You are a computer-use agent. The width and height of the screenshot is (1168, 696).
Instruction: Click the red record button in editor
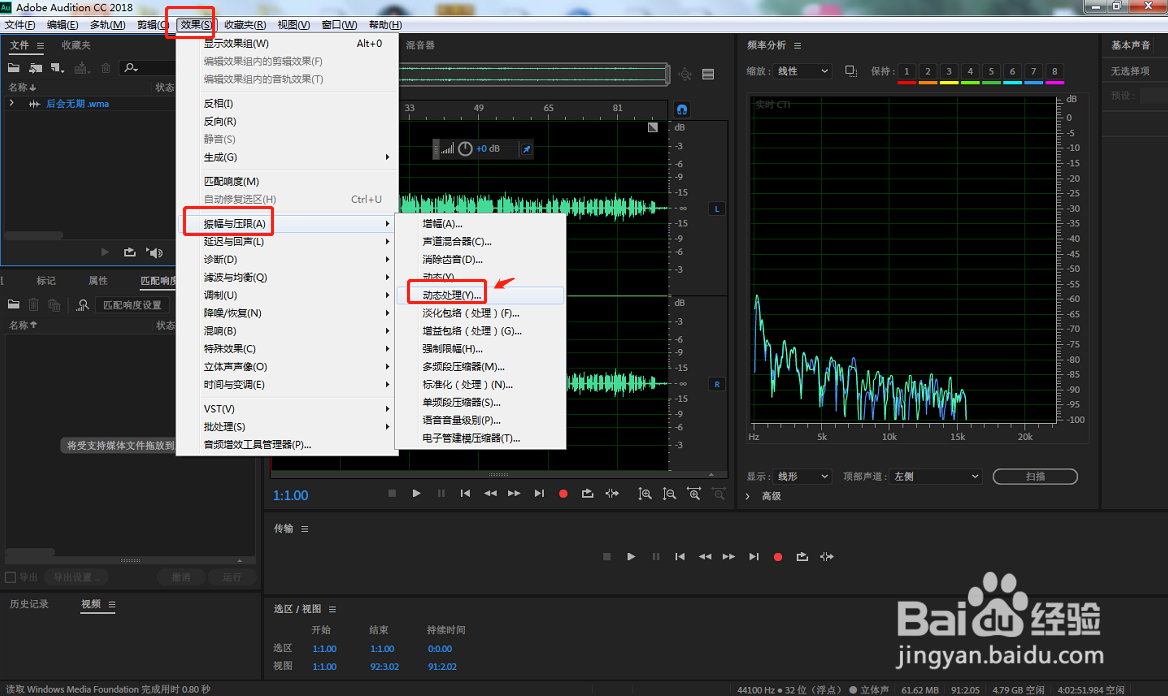point(563,493)
